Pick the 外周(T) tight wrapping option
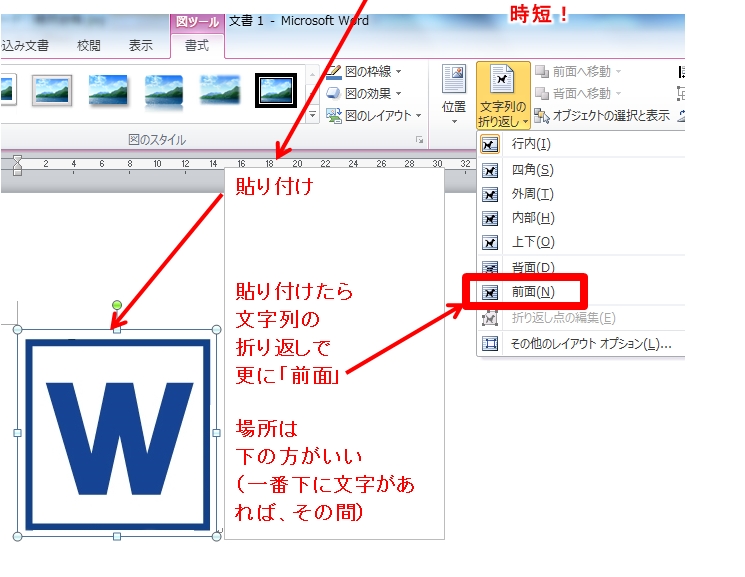 coord(532,194)
